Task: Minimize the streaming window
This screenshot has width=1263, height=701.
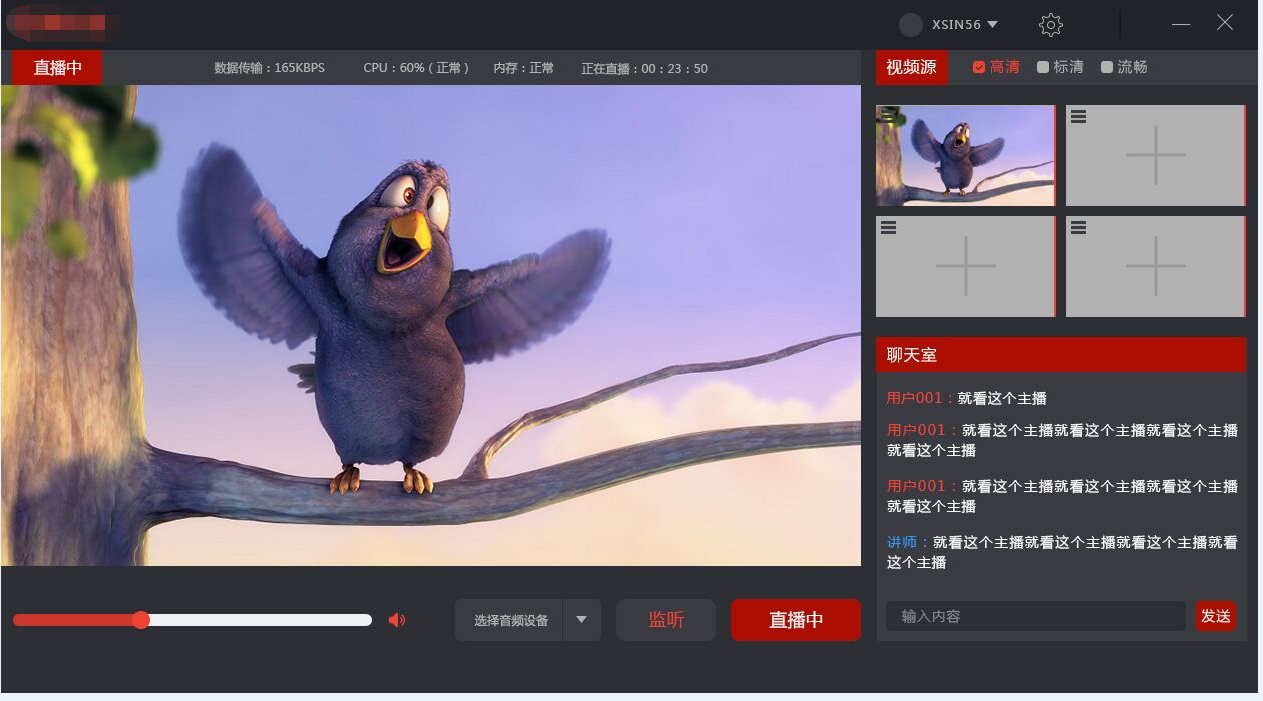Action: click(x=1181, y=24)
